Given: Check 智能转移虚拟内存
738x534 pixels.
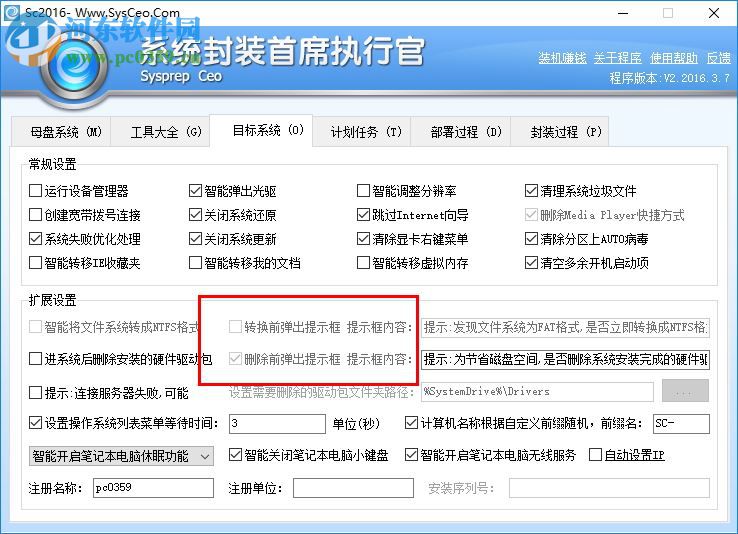Looking at the screenshot, I should click(363, 263).
